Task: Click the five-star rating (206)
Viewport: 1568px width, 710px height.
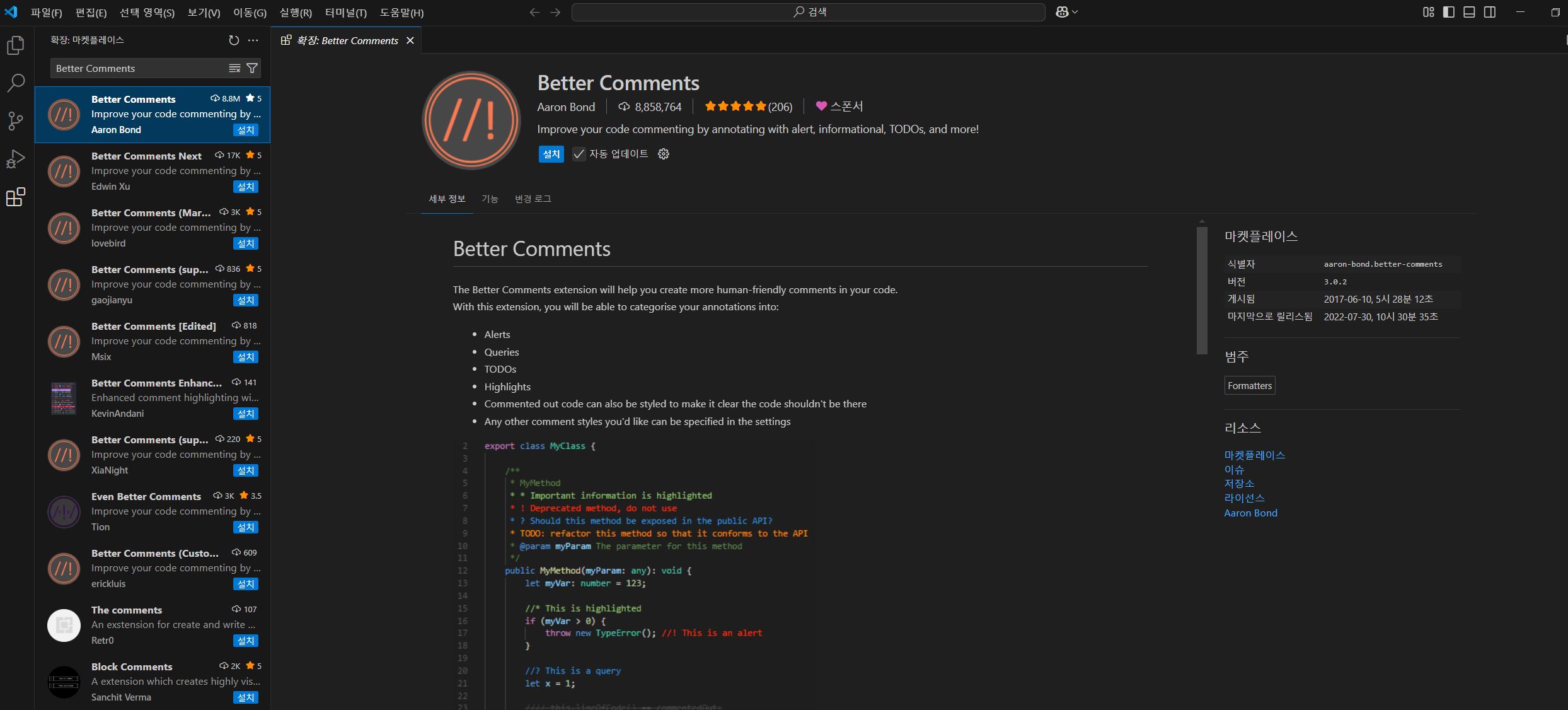Action: click(x=748, y=107)
